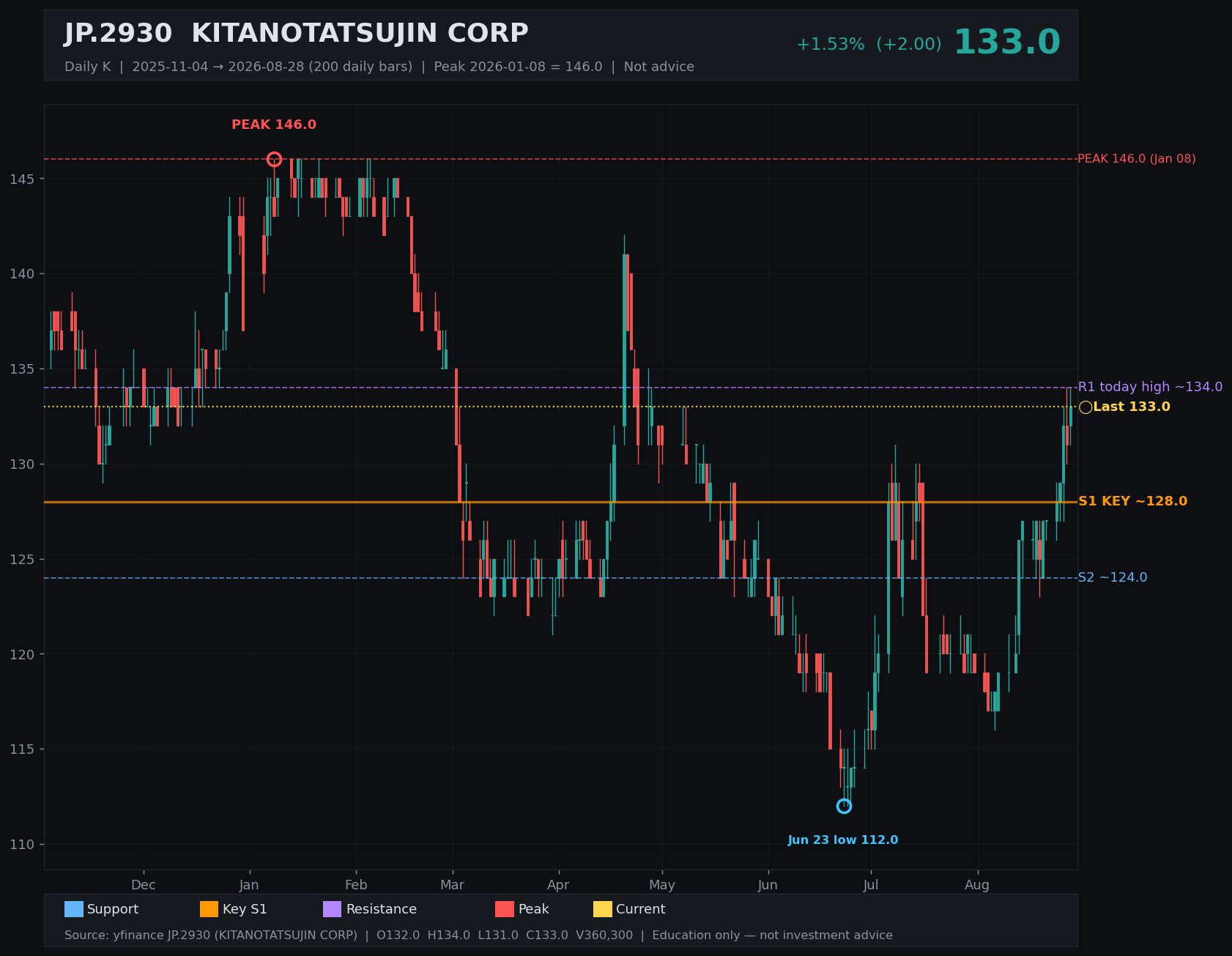Click the 'Resistance' legend text
The height and width of the screenshot is (956, 1232).
[382, 909]
